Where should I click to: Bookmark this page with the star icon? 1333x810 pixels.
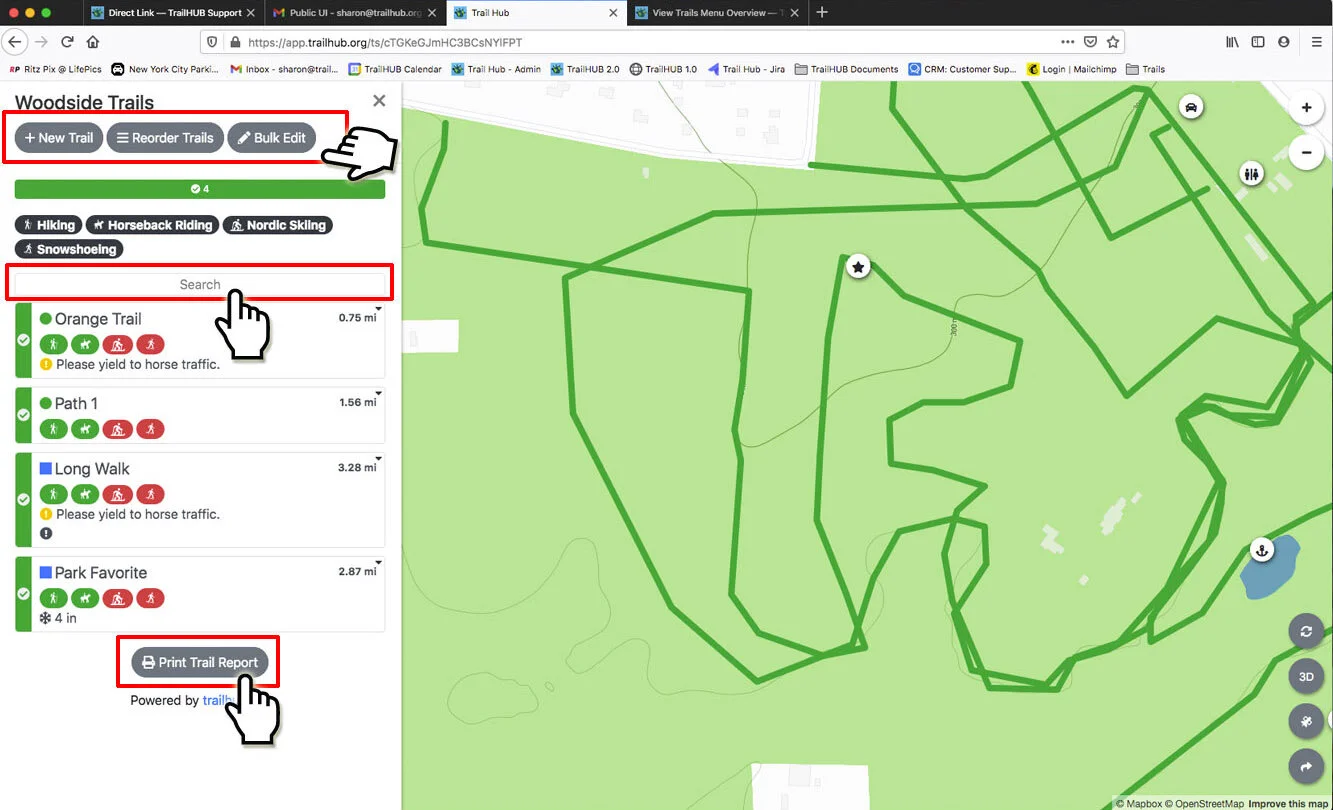1112,42
